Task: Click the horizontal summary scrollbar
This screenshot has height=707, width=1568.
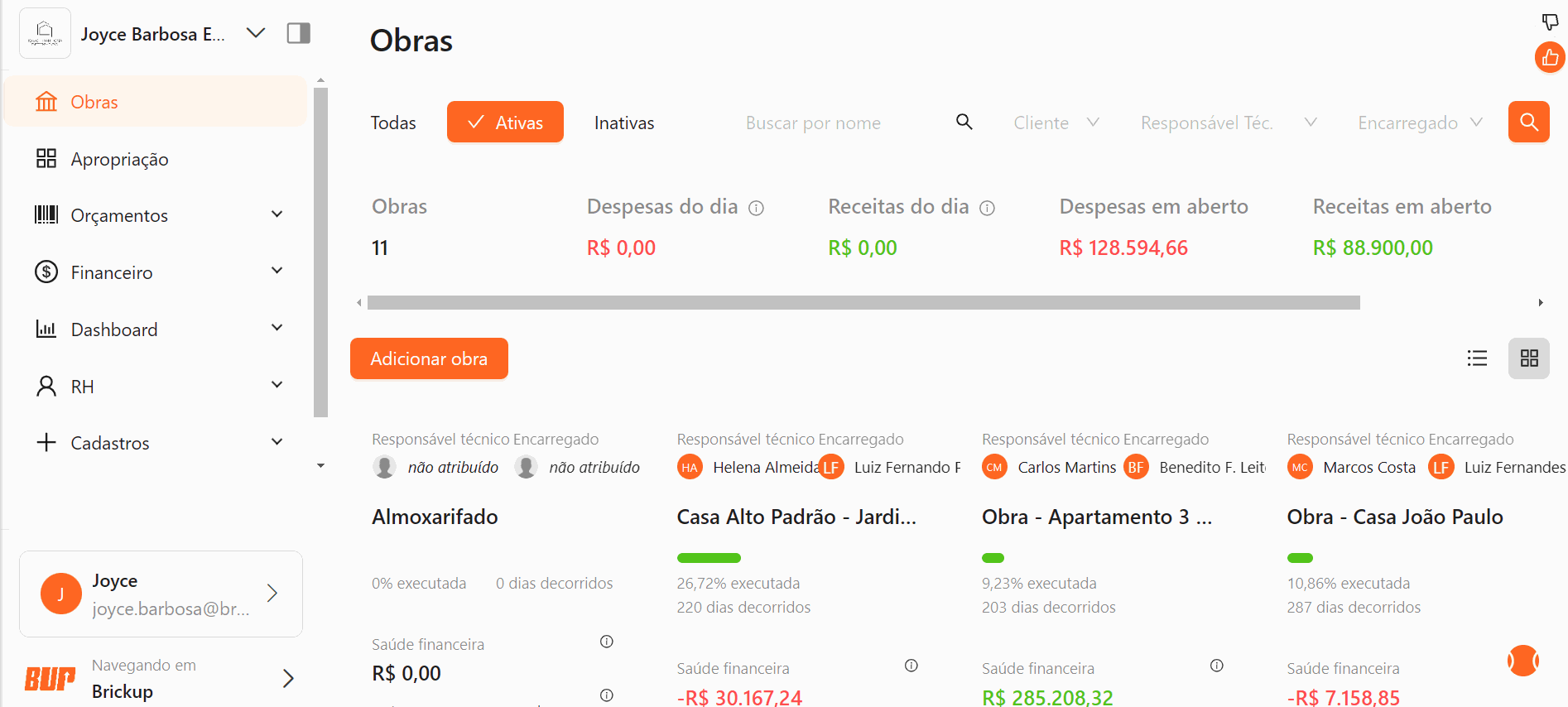Action: [863, 303]
